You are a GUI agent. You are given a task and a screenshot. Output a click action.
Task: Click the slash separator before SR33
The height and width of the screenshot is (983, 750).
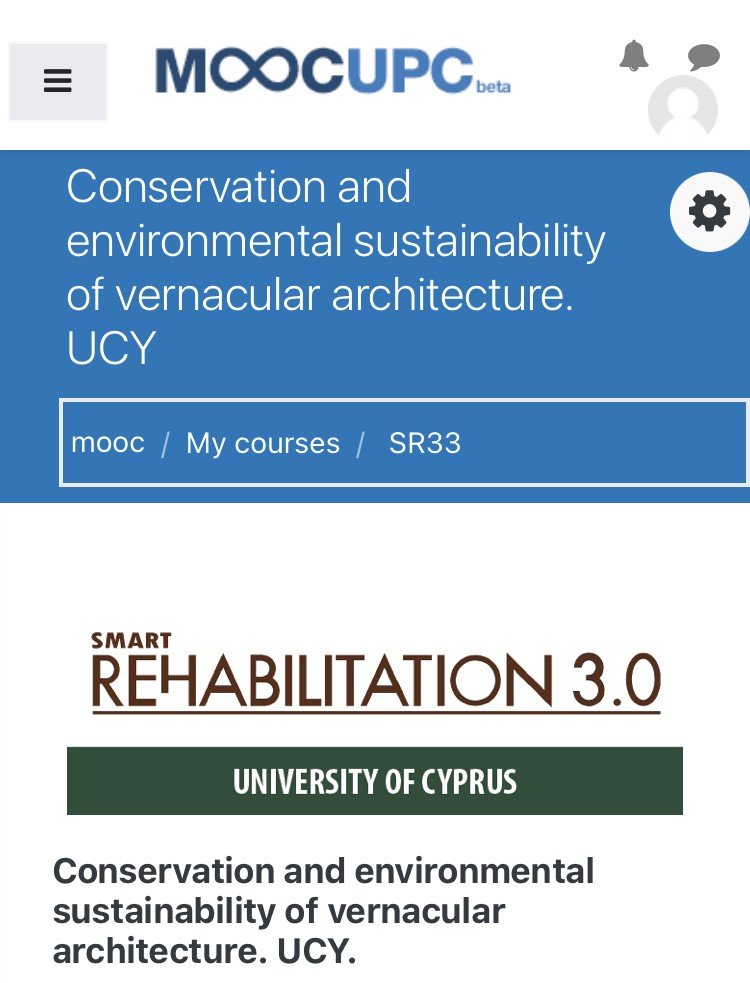[x=361, y=444]
